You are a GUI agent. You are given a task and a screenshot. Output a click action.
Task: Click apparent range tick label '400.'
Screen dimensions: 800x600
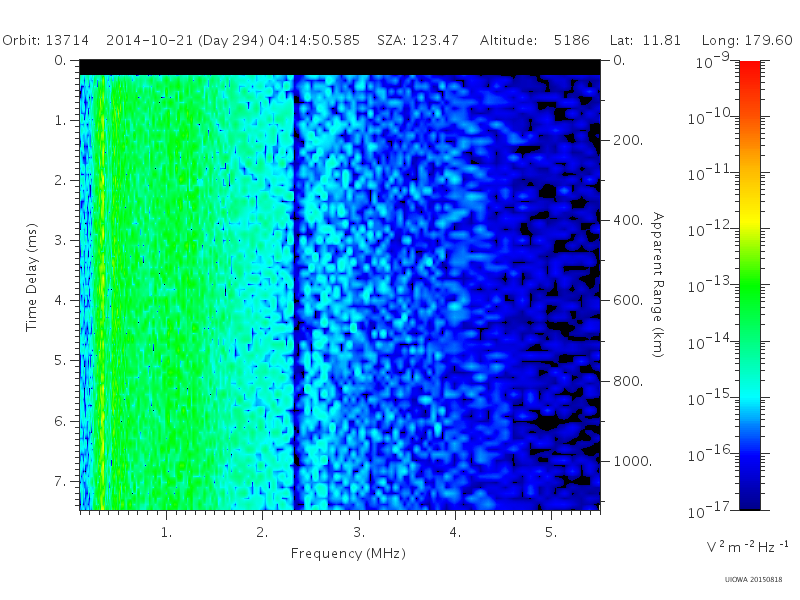(x=628, y=220)
